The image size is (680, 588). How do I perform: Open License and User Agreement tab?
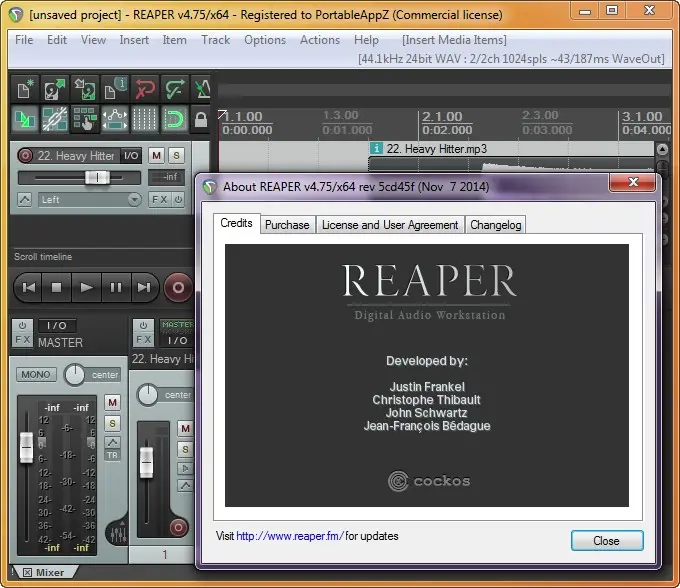coord(390,225)
